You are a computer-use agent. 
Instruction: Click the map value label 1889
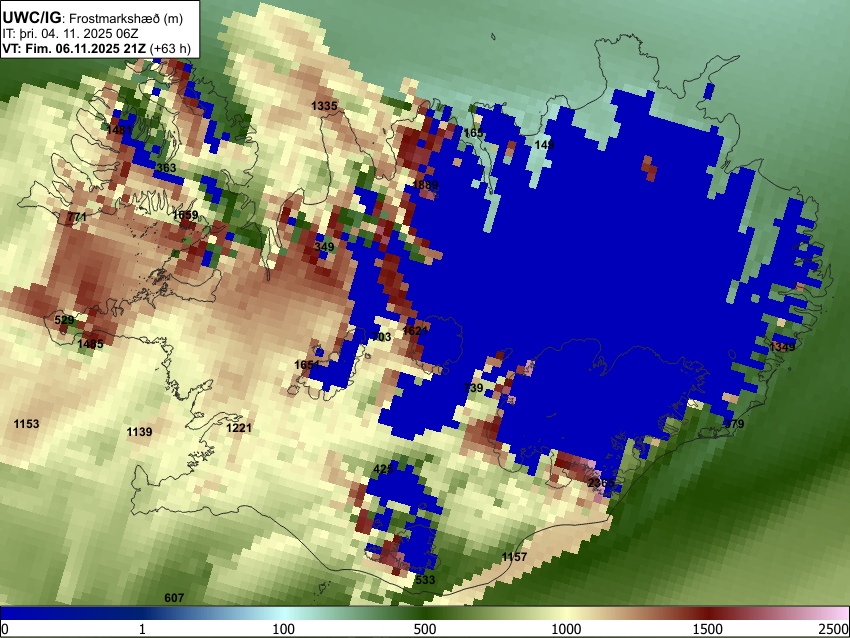pyautogui.click(x=426, y=185)
